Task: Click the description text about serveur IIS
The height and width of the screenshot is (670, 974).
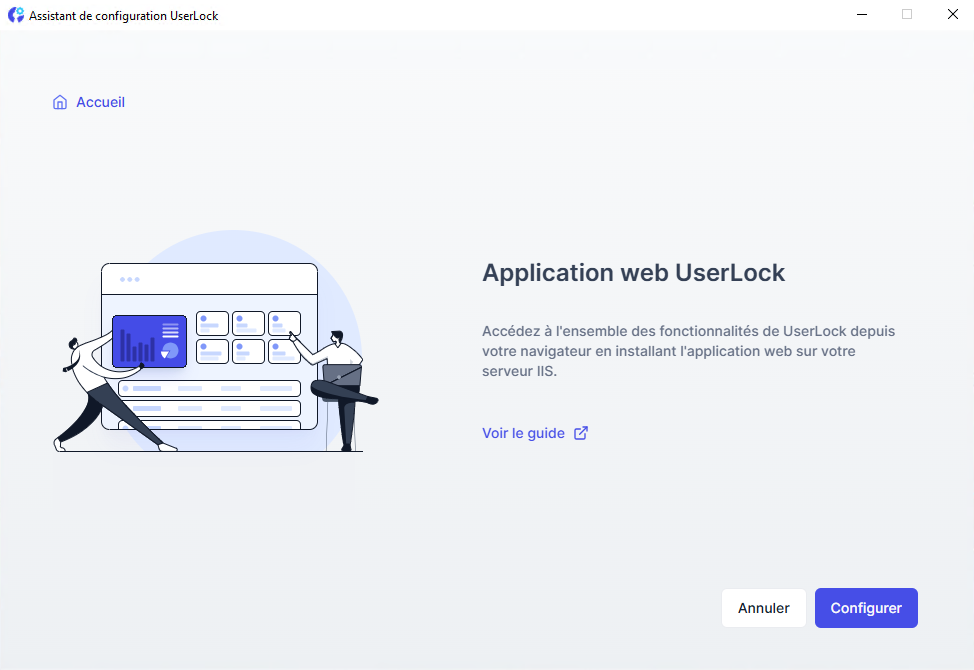Action: click(688, 351)
